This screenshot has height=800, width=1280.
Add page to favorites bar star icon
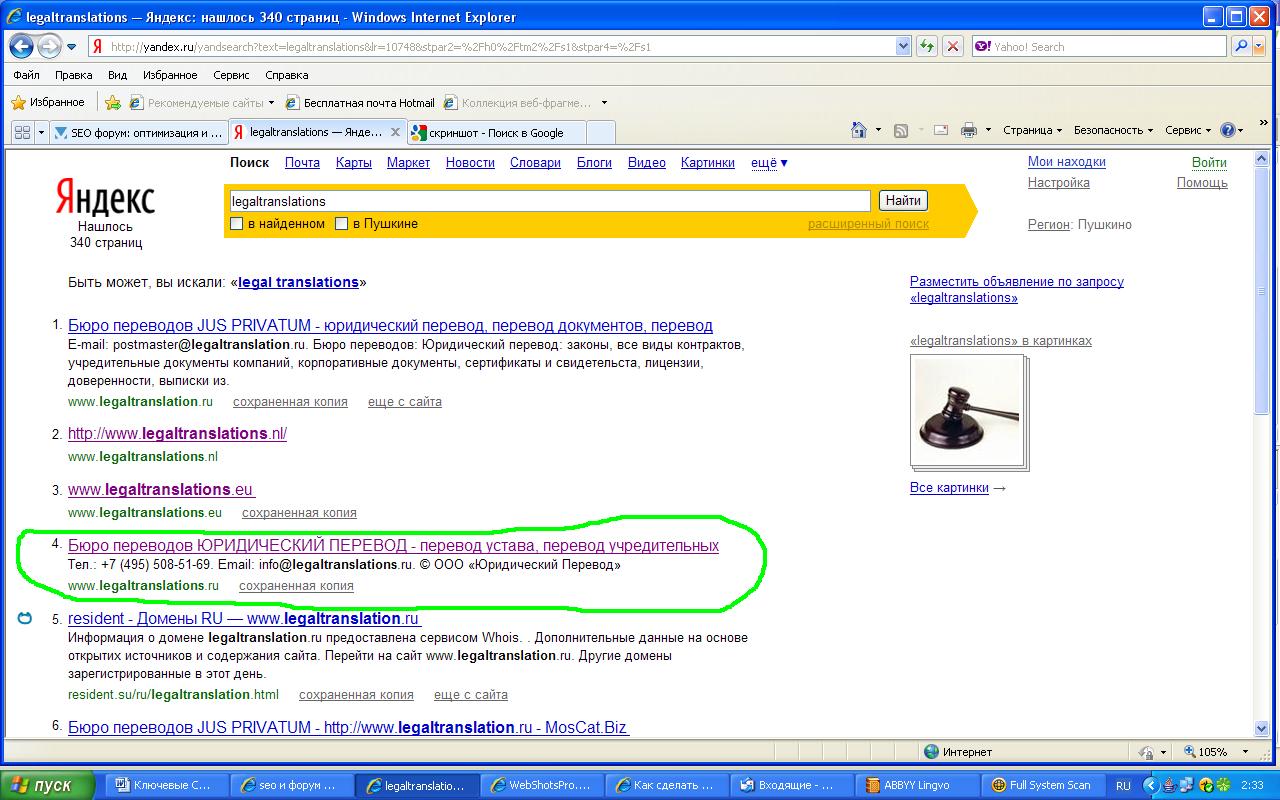point(113,102)
